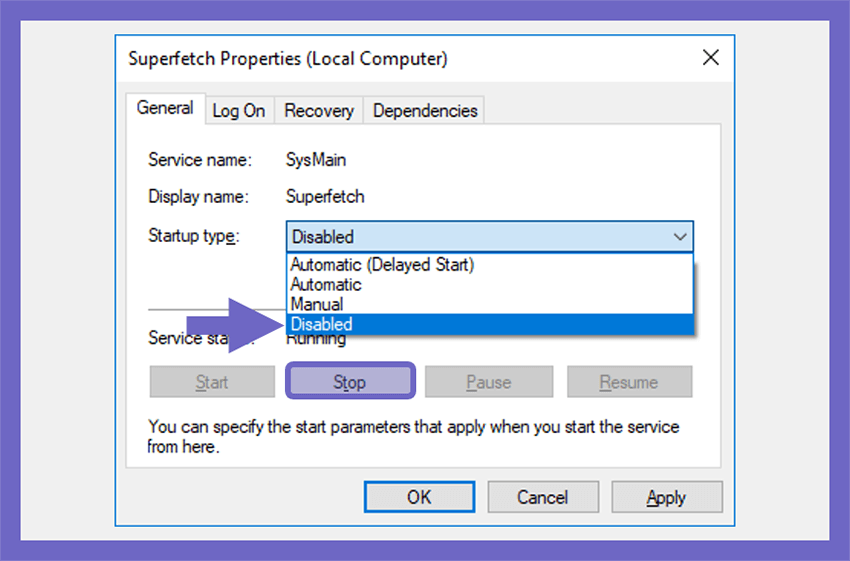Click the Startup type combo box showing Disabled
The height and width of the screenshot is (561, 850).
tap(490, 237)
